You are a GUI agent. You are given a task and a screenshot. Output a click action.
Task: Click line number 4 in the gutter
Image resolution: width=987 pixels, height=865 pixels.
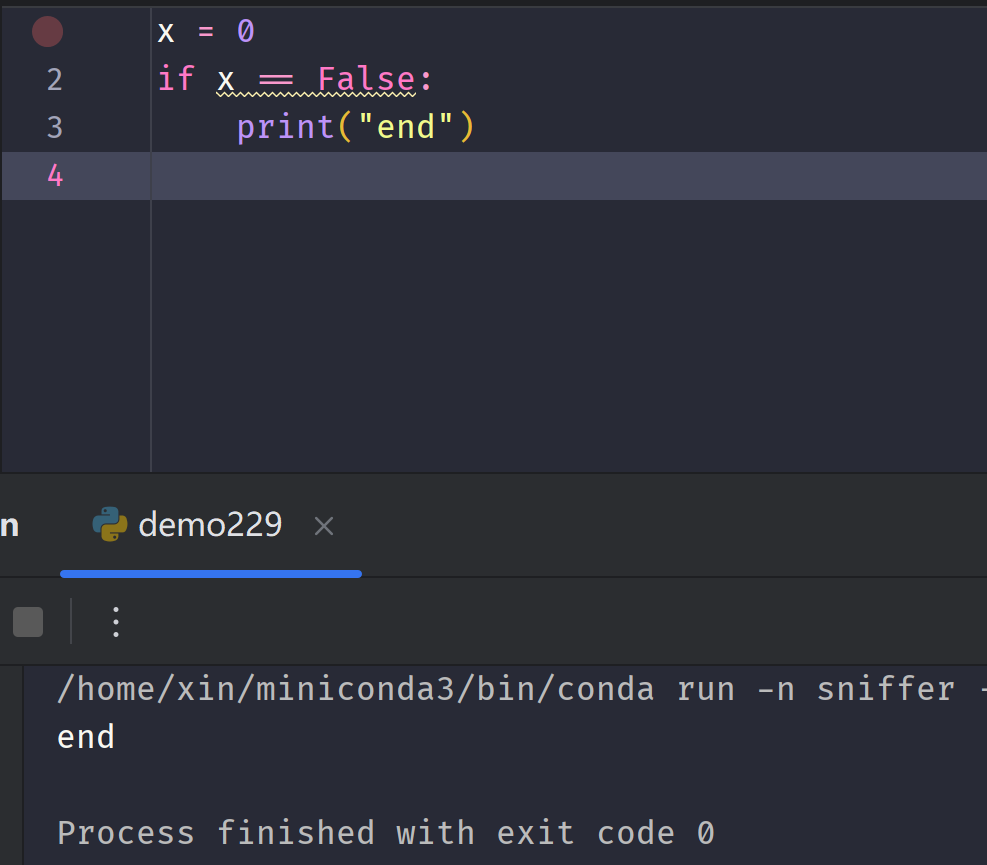54,175
